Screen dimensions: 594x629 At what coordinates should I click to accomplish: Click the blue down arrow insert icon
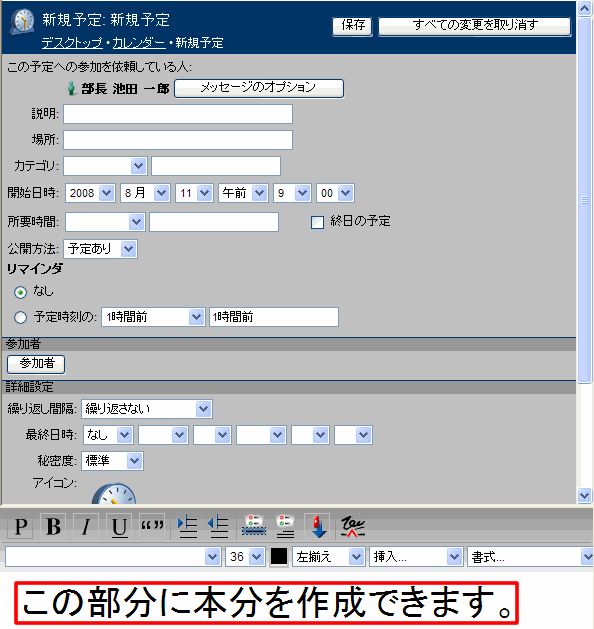[x=317, y=526]
